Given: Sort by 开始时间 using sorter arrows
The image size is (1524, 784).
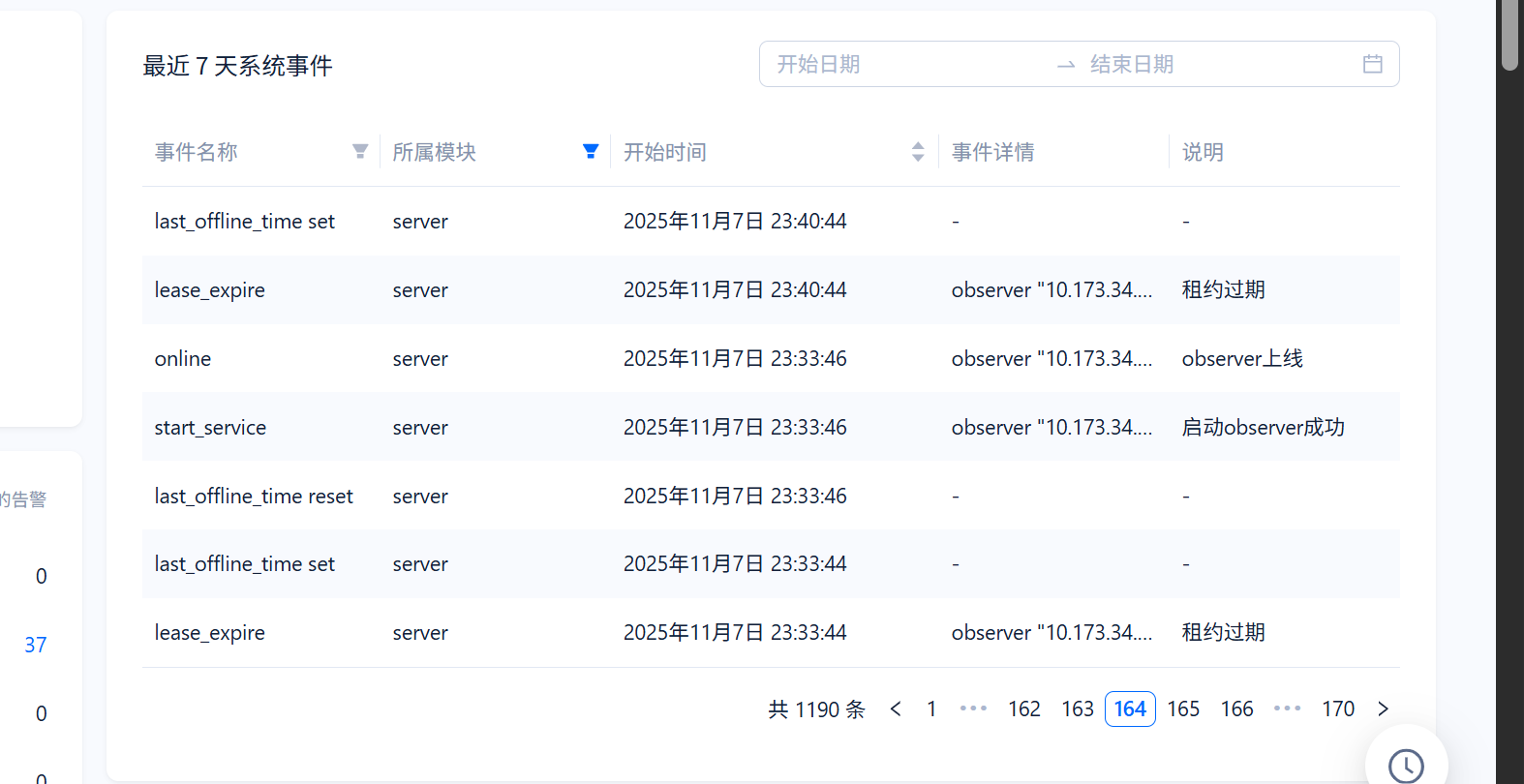Looking at the screenshot, I should [x=918, y=152].
